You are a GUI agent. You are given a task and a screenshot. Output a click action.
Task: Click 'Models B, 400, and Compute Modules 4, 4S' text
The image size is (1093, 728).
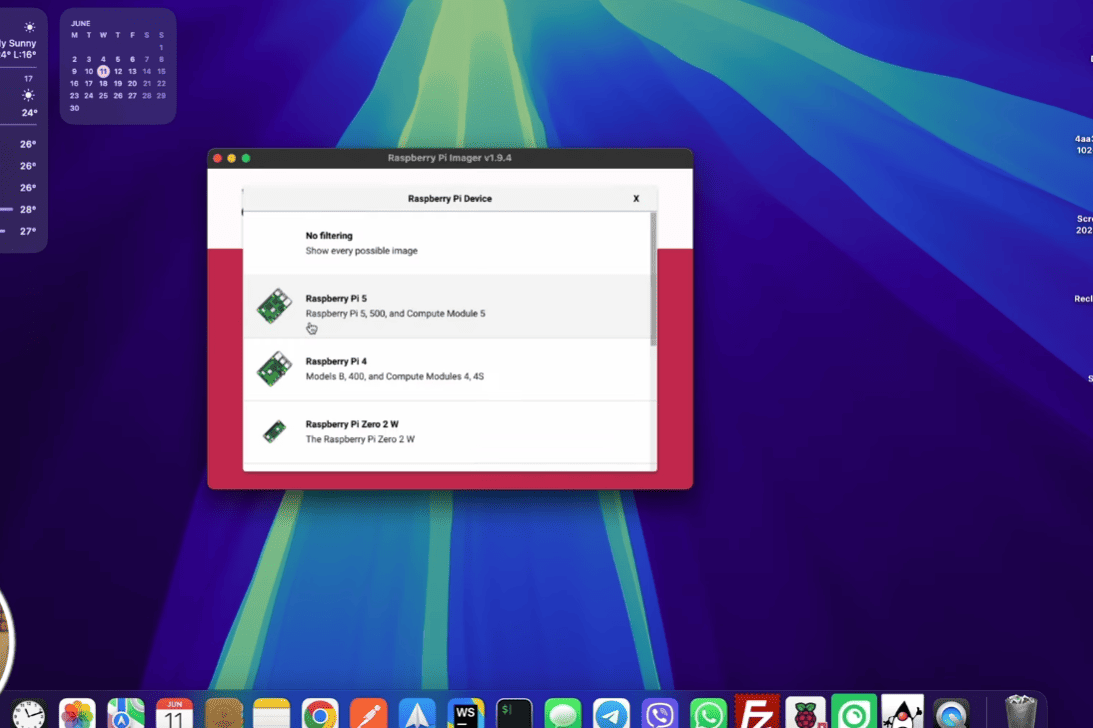click(395, 377)
